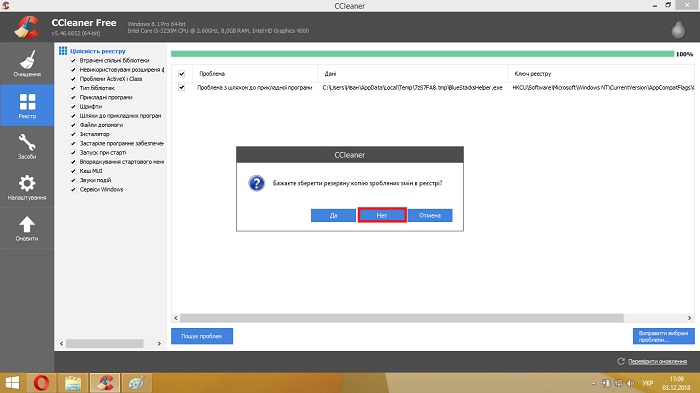
Task: Toggle the select-all checkbox in Проблема header
Action: pyautogui.click(x=182, y=74)
